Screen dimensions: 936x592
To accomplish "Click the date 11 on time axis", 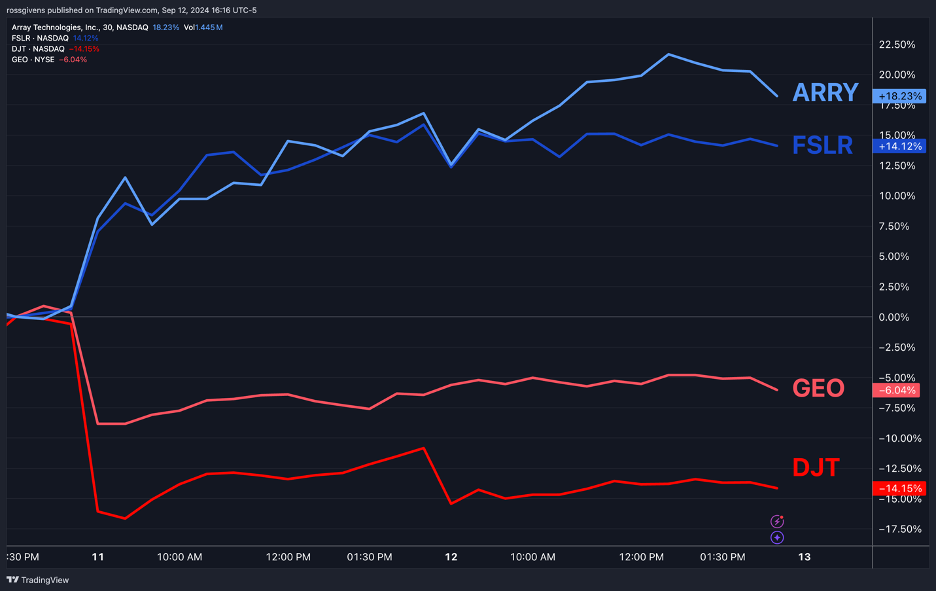I will [x=98, y=557].
